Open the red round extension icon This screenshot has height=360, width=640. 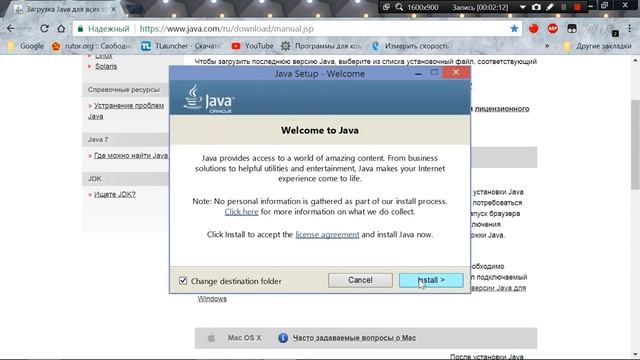[533, 29]
